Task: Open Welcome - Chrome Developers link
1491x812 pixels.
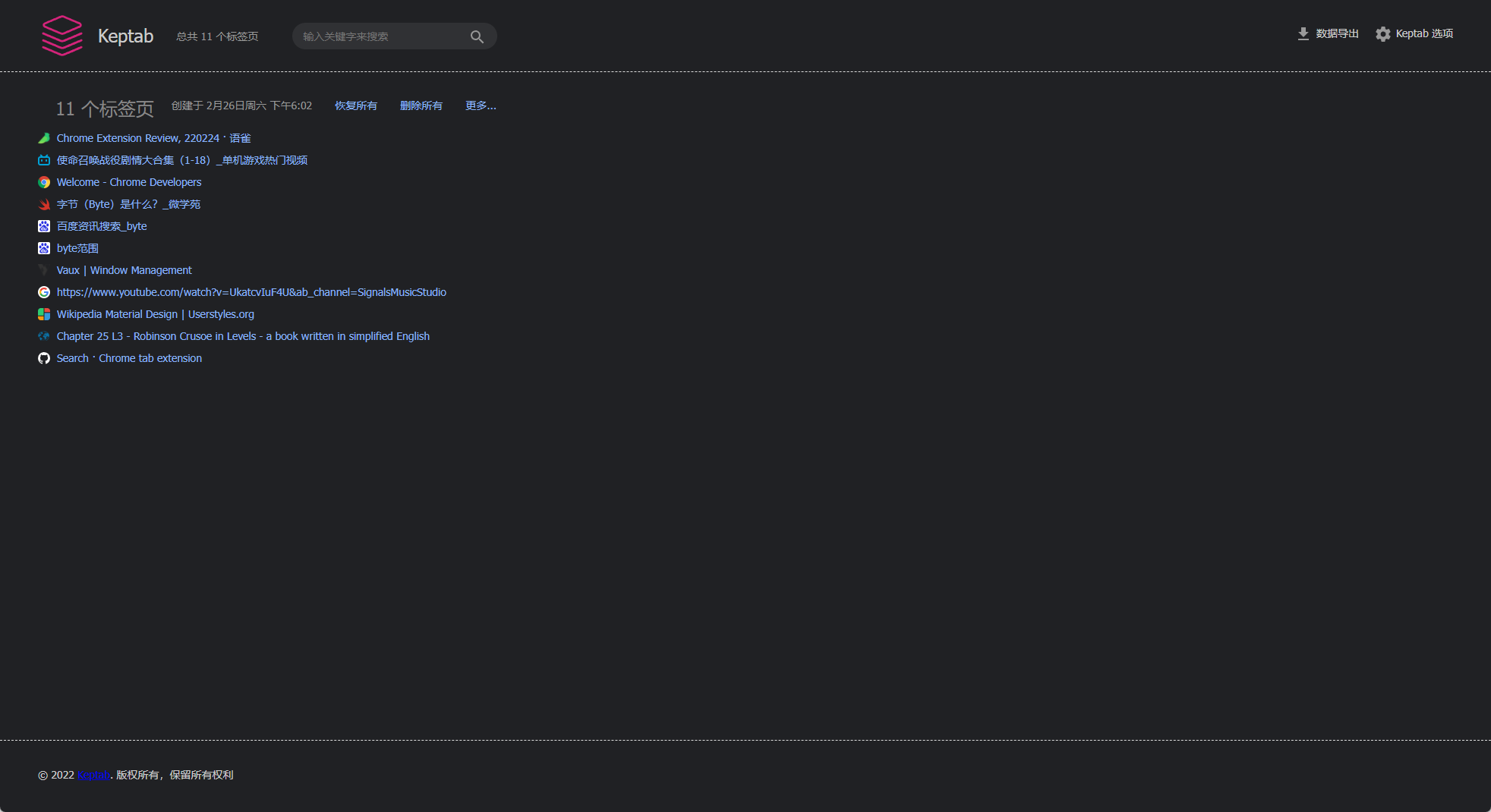Action: point(129,182)
